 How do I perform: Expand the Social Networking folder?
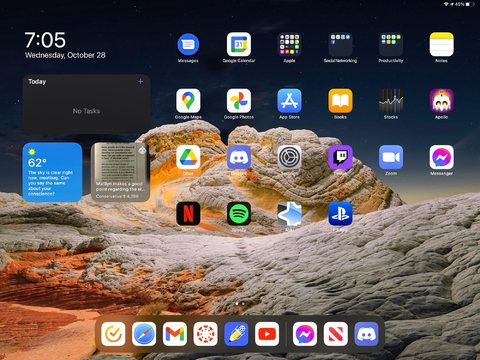[x=340, y=44]
